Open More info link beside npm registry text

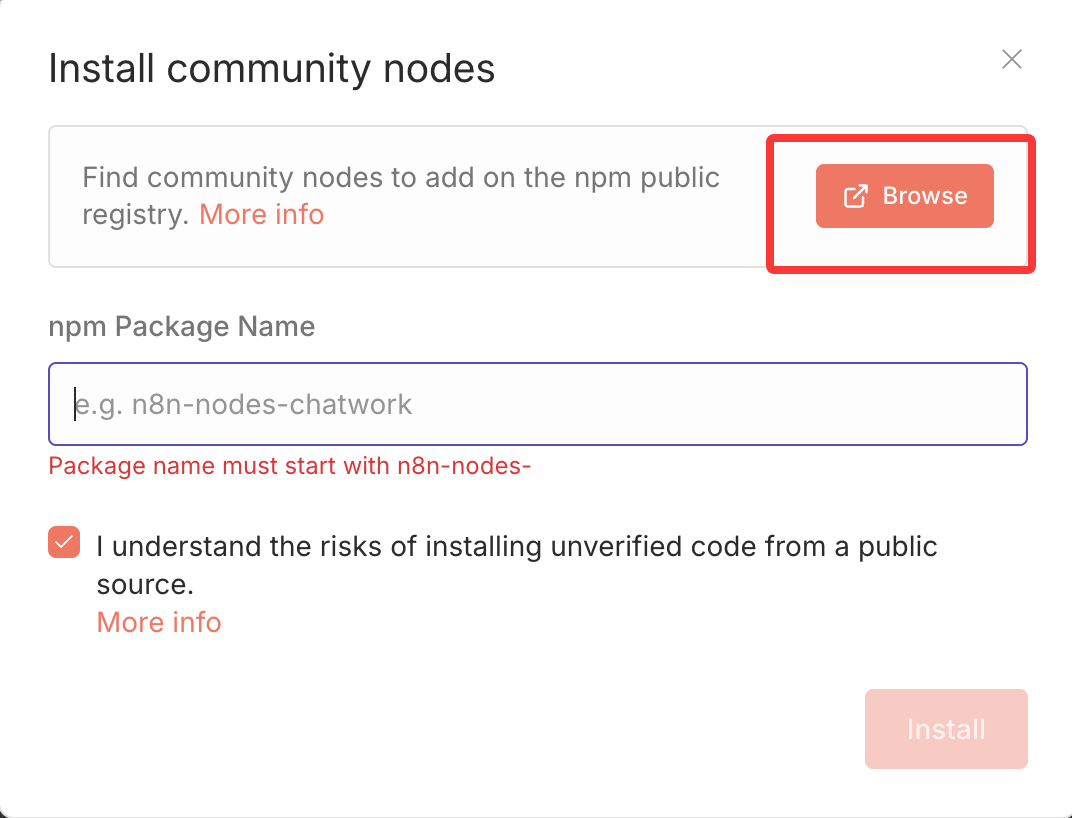(261, 215)
